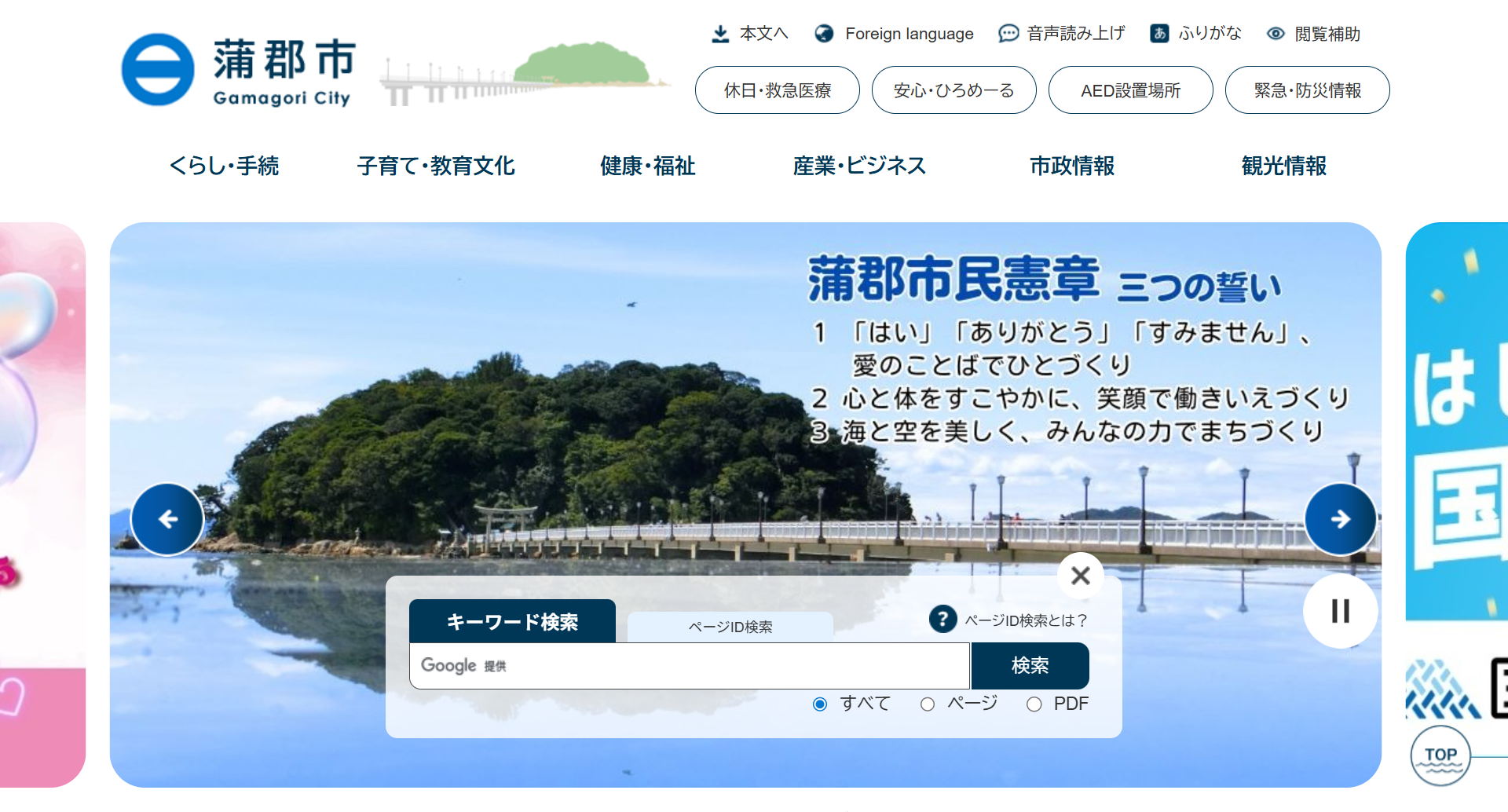1508x812 pixels.
Task: Open ページID検索とは？ help link
Action: pos(1026,620)
